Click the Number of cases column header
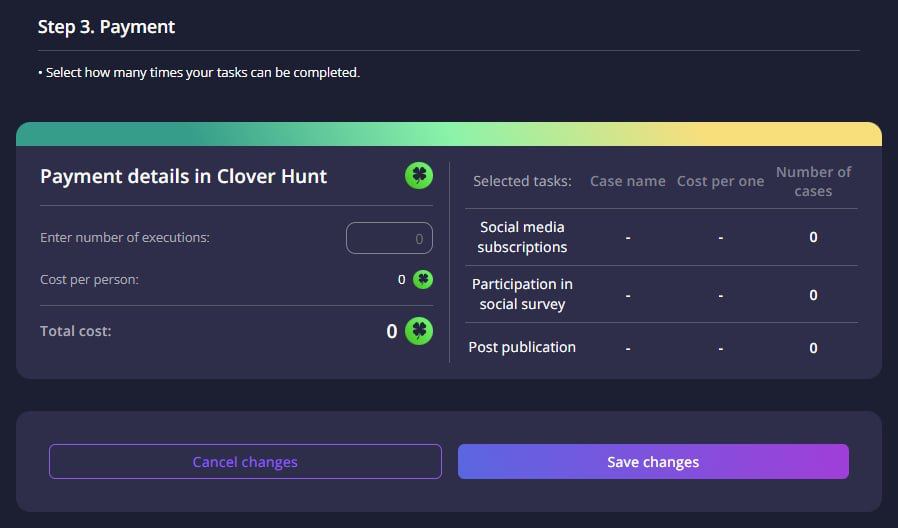This screenshot has width=898, height=528. (813, 181)
